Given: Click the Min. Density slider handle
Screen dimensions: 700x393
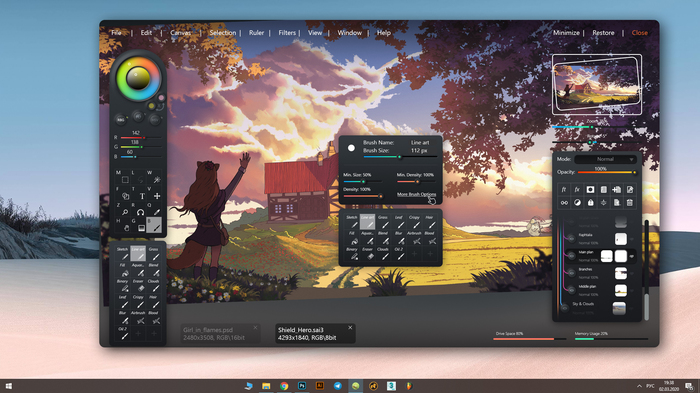Looking at the screenshot, I should (x=417, y=182).
